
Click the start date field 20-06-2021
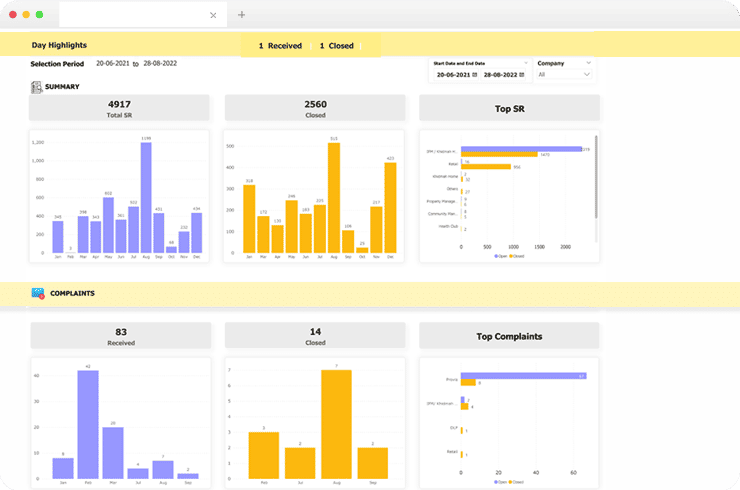click(x=451, y=75)
